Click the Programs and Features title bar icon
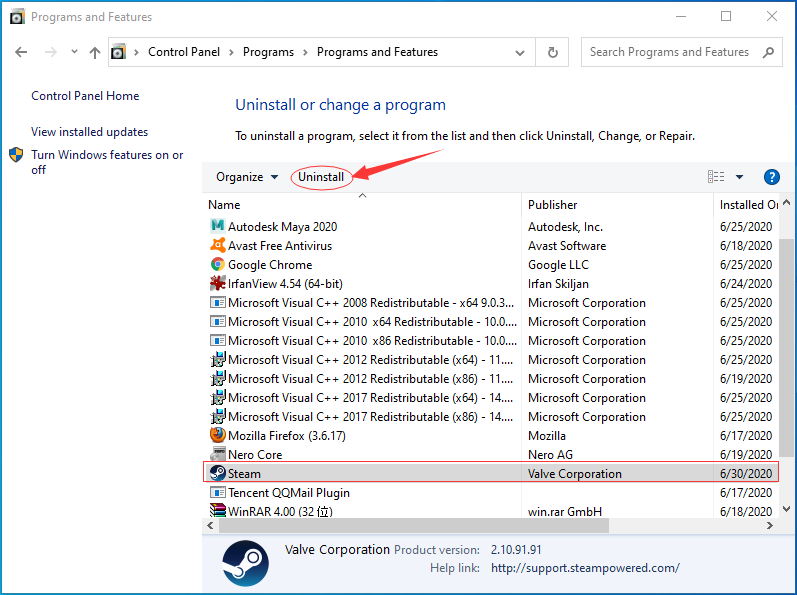Screen dimensions: 797x595 [x=17, y=17]
